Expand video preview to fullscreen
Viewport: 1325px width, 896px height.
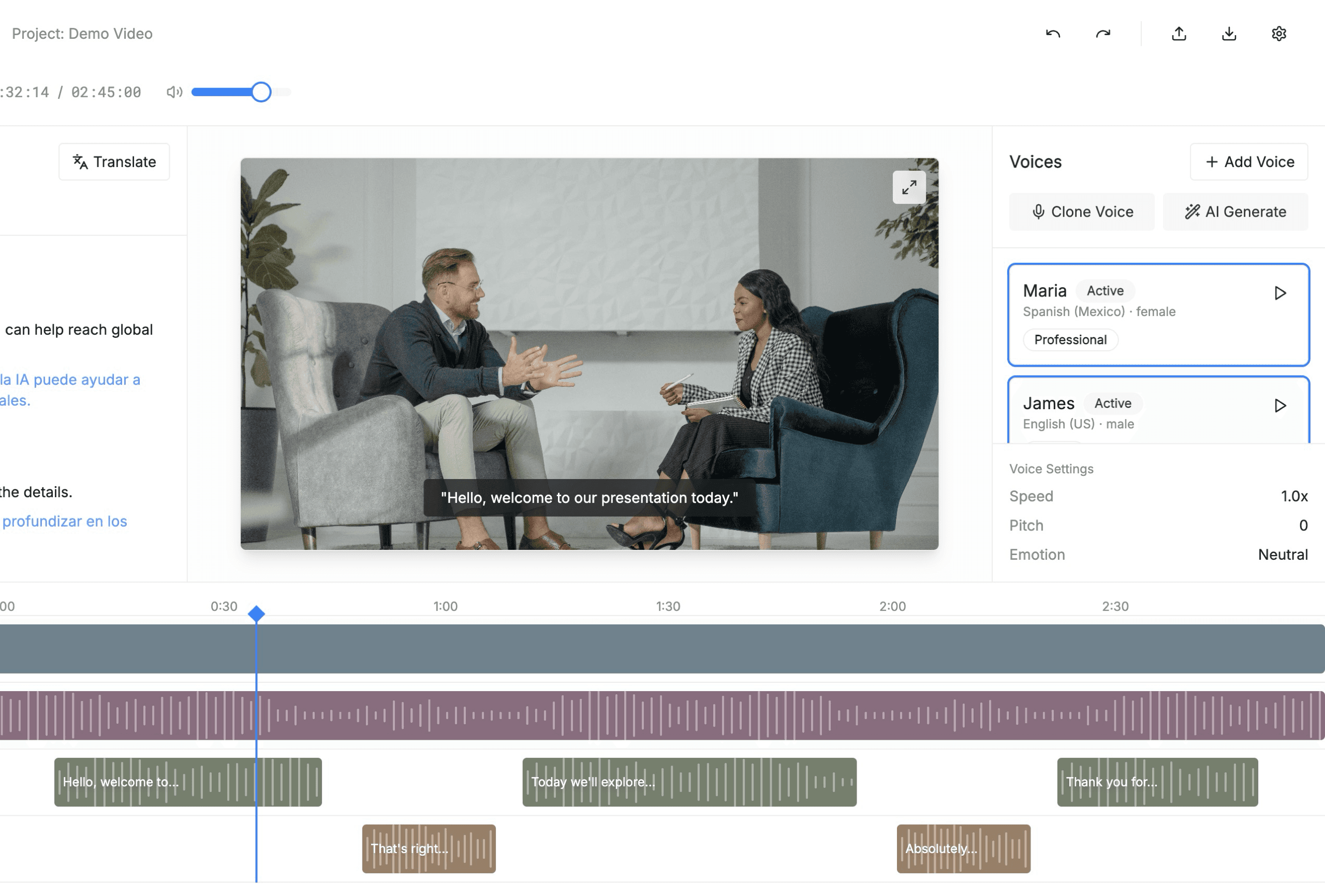(909, 187)
